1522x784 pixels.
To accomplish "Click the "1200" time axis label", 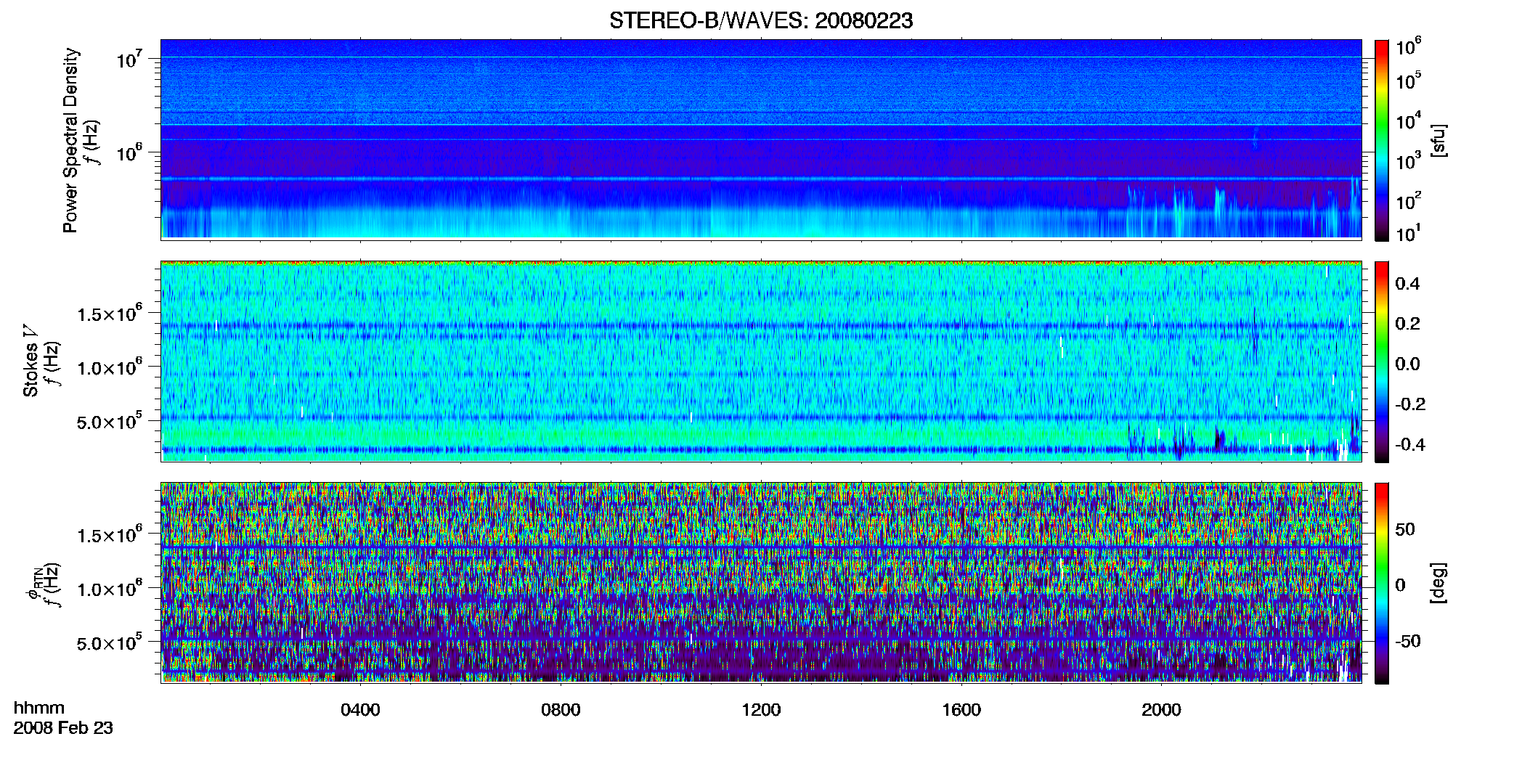I will click(x=761, y=710).
